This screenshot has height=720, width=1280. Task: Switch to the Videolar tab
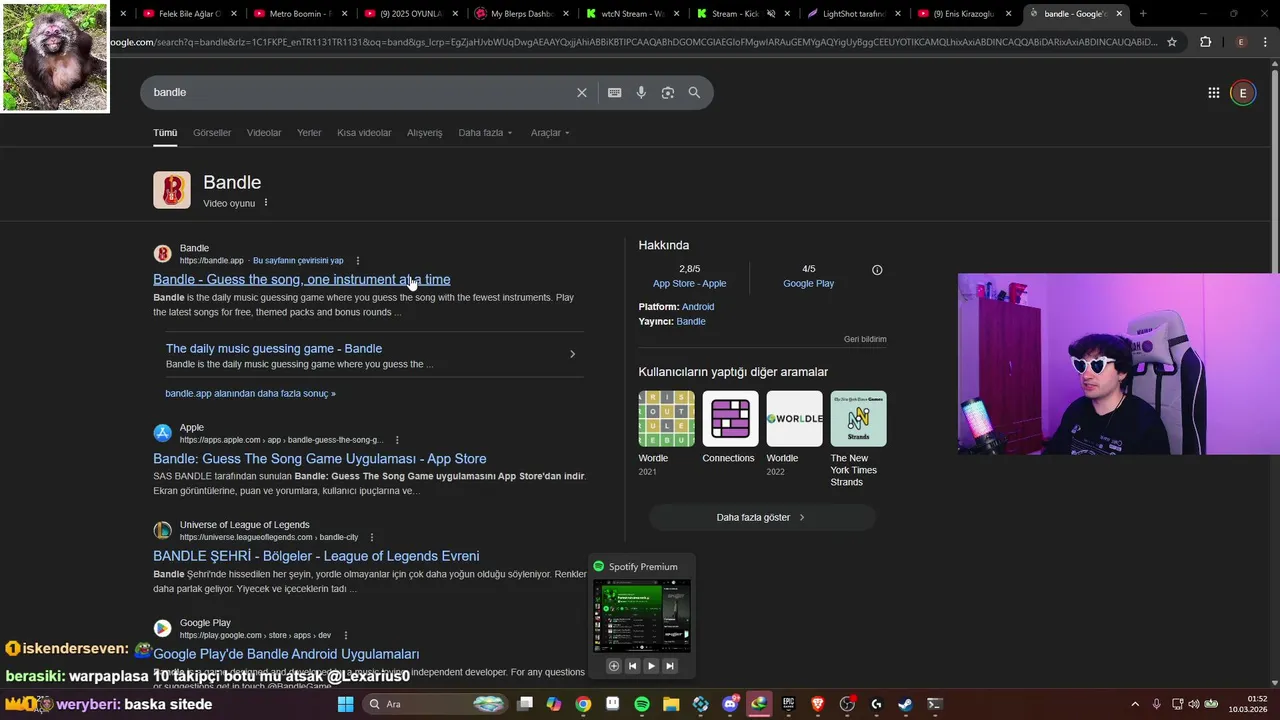(x=264, y=133)
